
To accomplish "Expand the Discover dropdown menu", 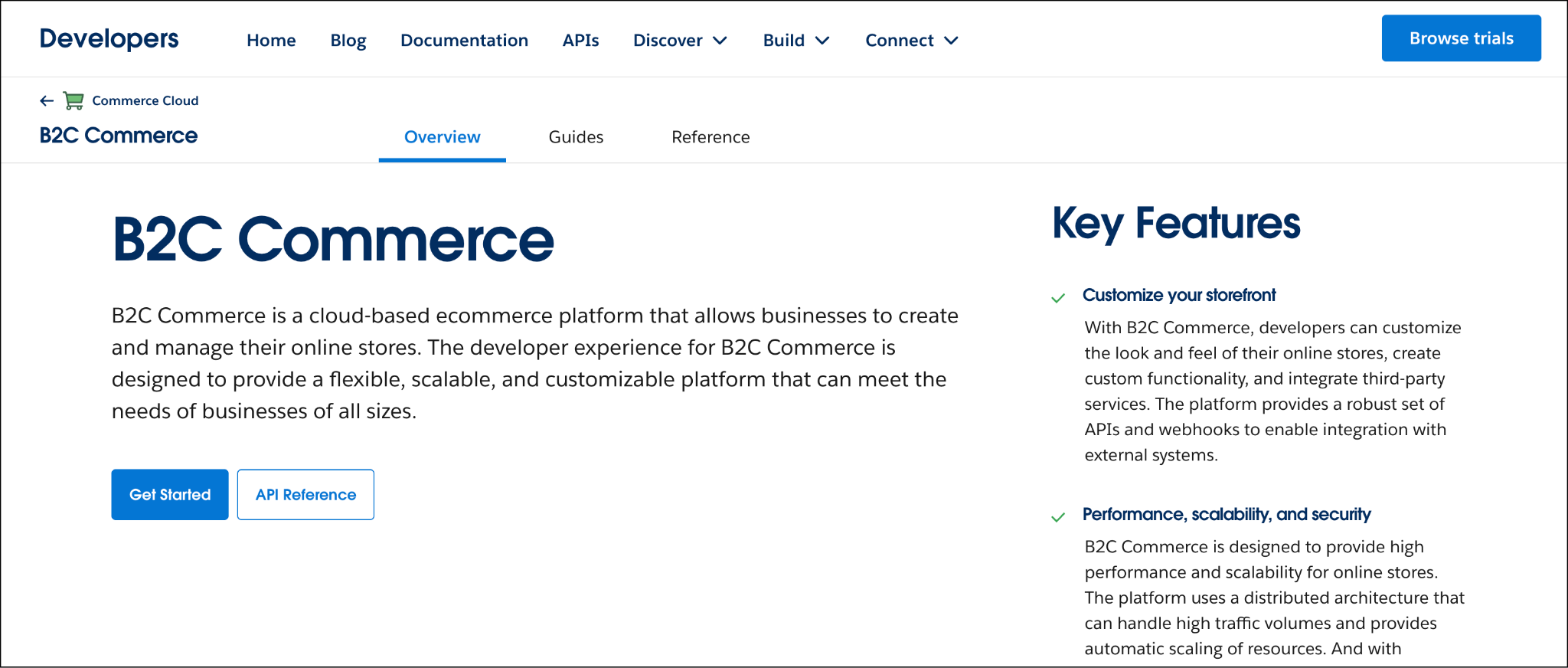I will (x=680, y=40).
